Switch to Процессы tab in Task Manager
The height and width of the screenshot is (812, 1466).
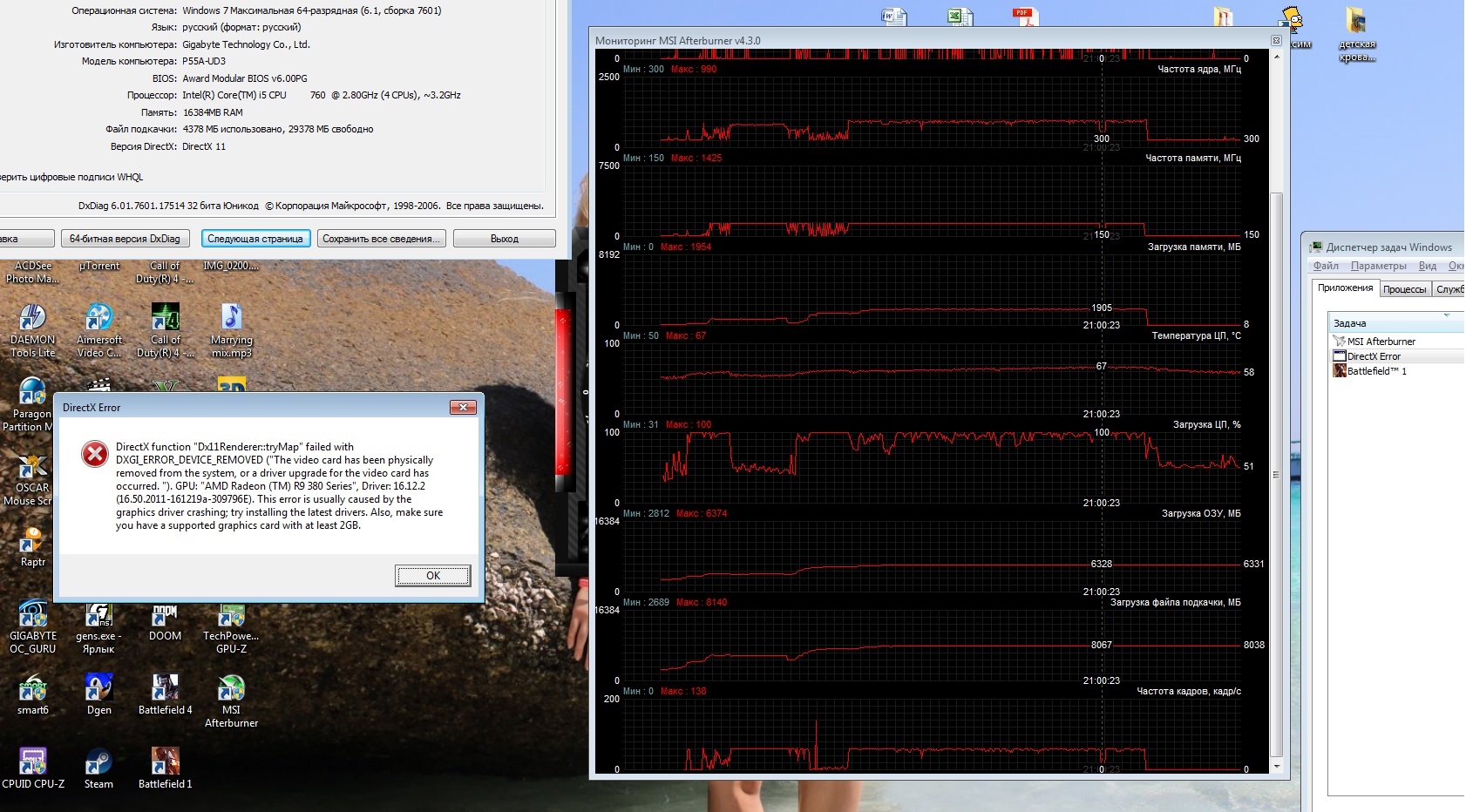(1405, 289)
